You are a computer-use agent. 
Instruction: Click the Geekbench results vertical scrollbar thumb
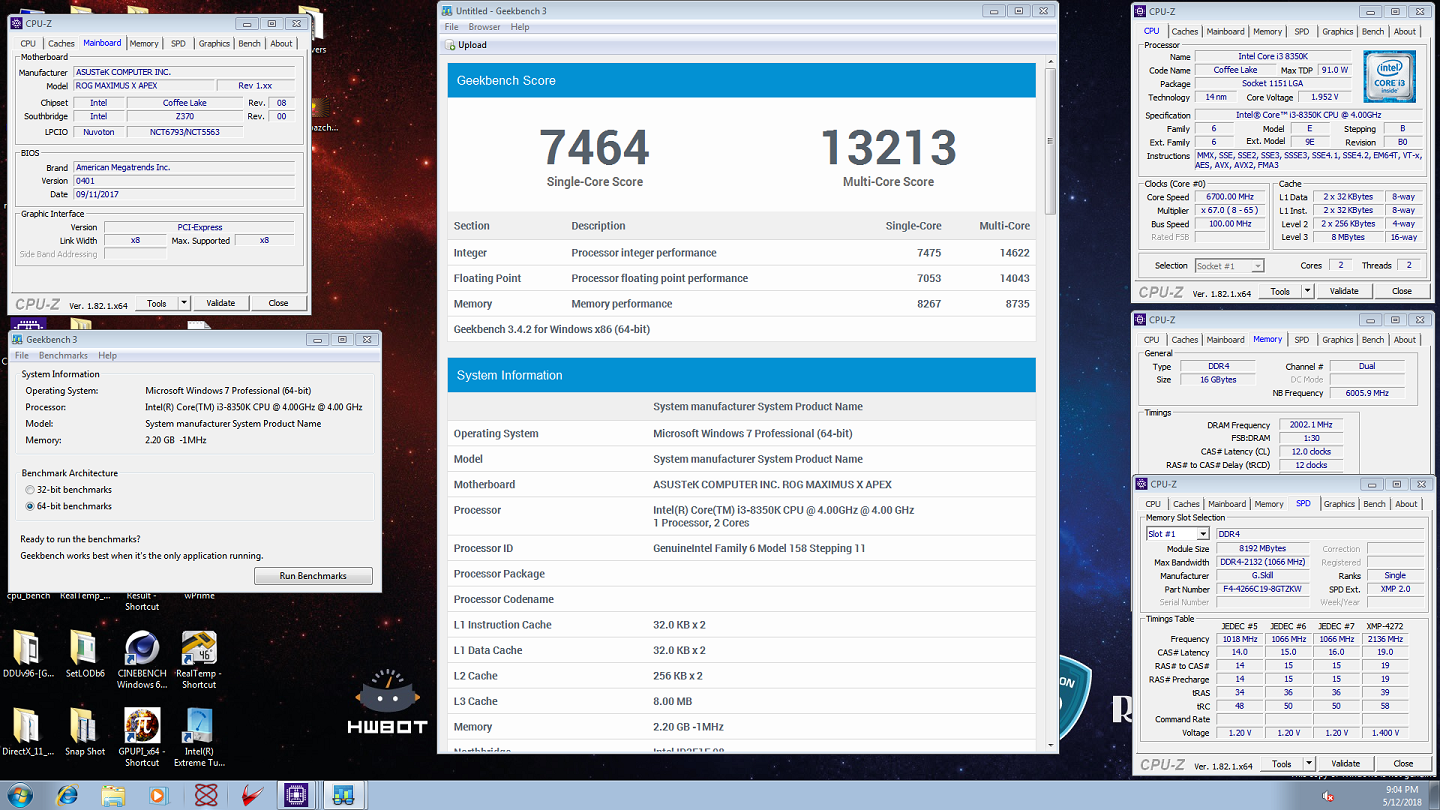click(x=1050, y=140)
